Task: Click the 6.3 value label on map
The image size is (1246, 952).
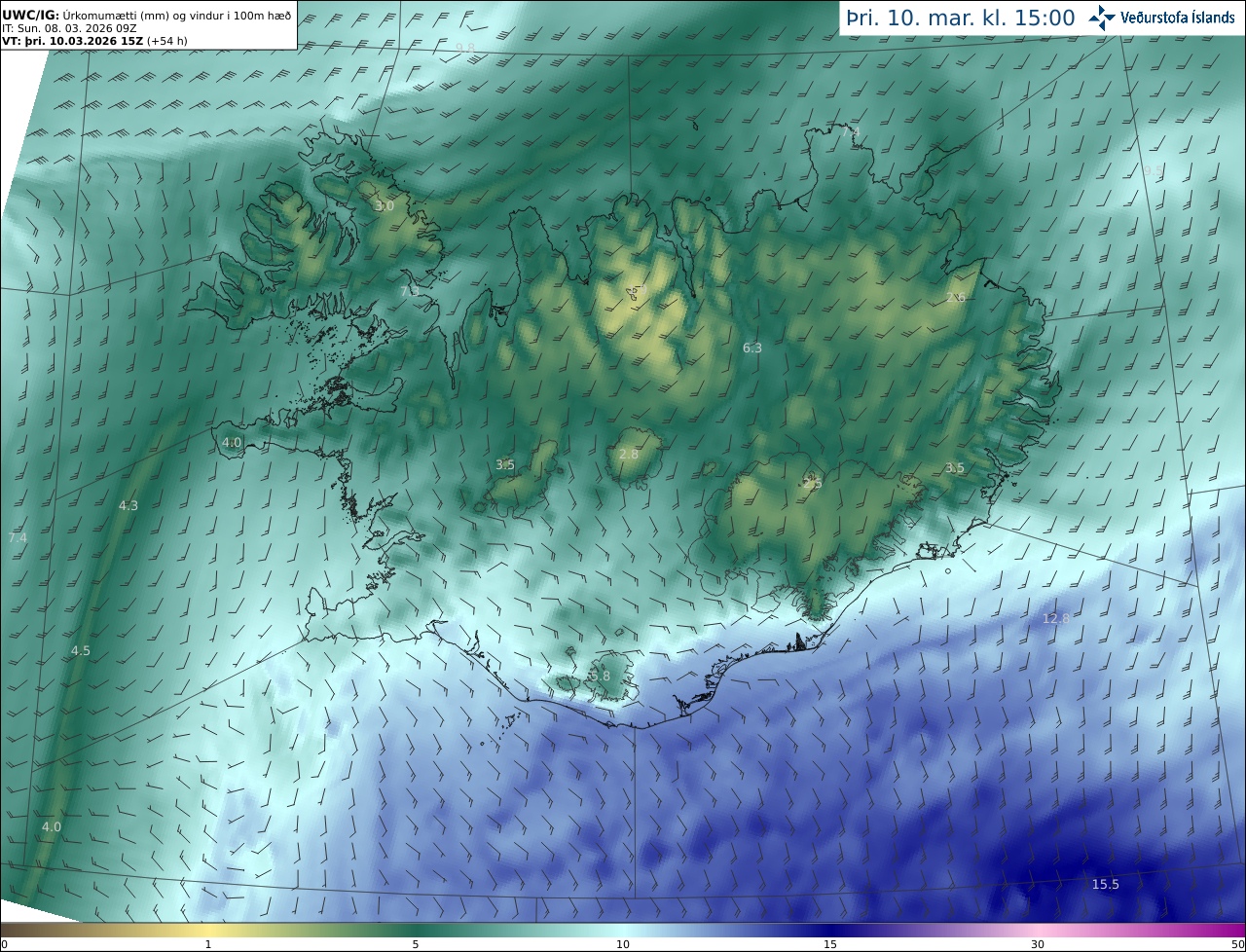Action: 752,348
